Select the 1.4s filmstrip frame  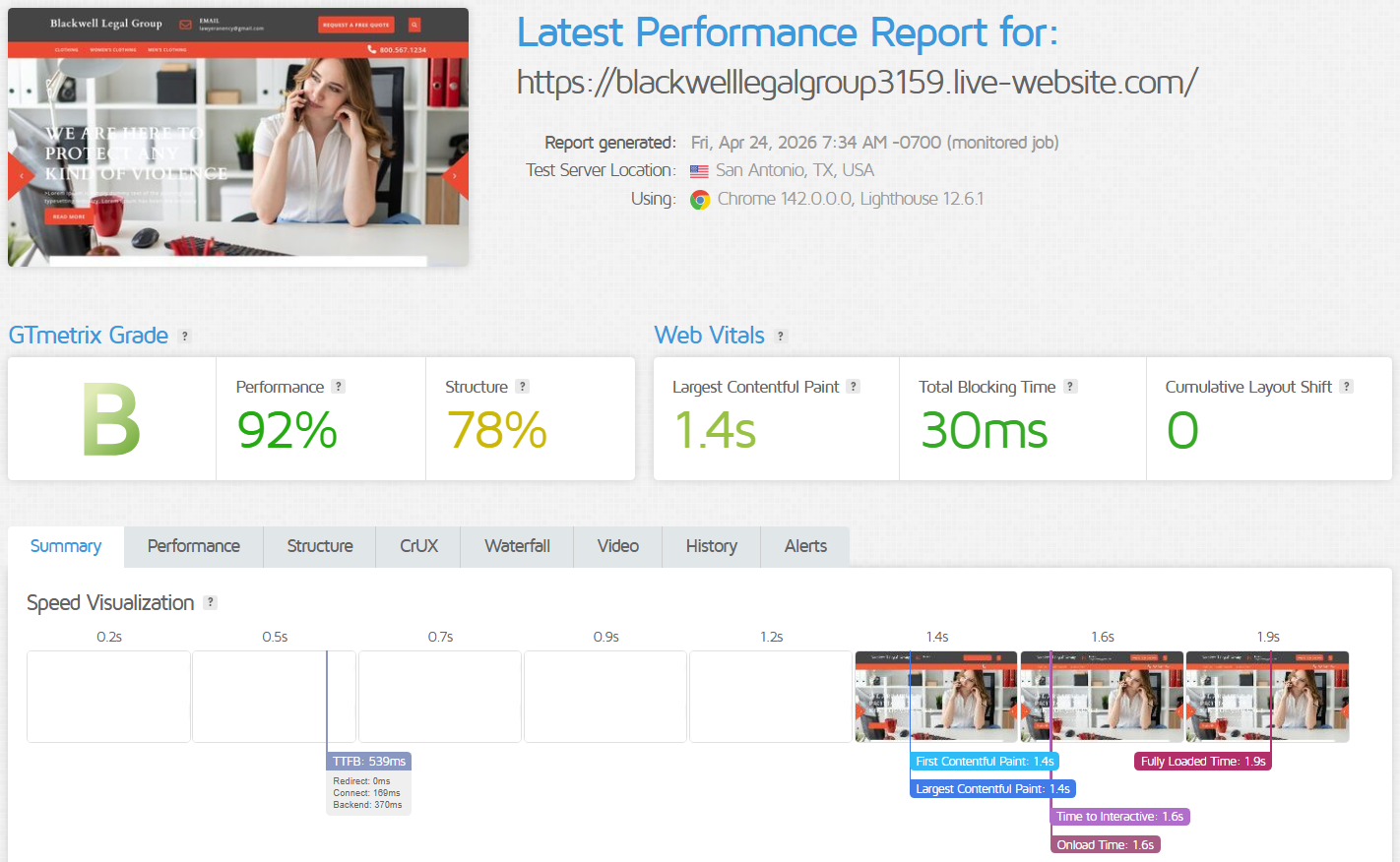936,697
